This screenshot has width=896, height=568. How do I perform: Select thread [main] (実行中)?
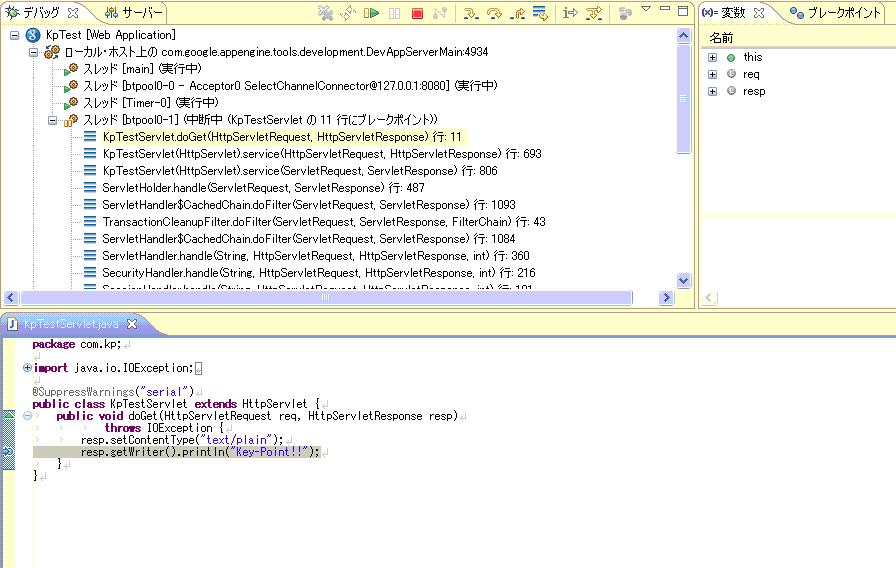pyautogui.click(x=142, y=69)
